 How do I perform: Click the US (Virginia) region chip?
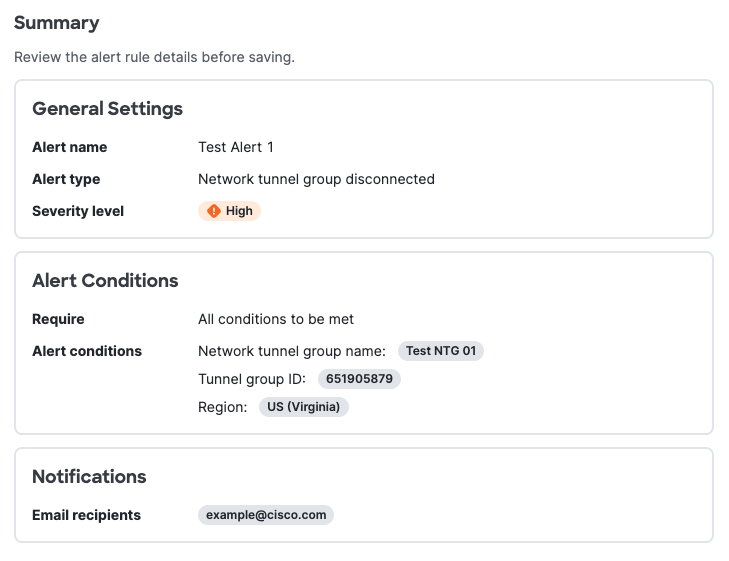(x=304, y=407)
